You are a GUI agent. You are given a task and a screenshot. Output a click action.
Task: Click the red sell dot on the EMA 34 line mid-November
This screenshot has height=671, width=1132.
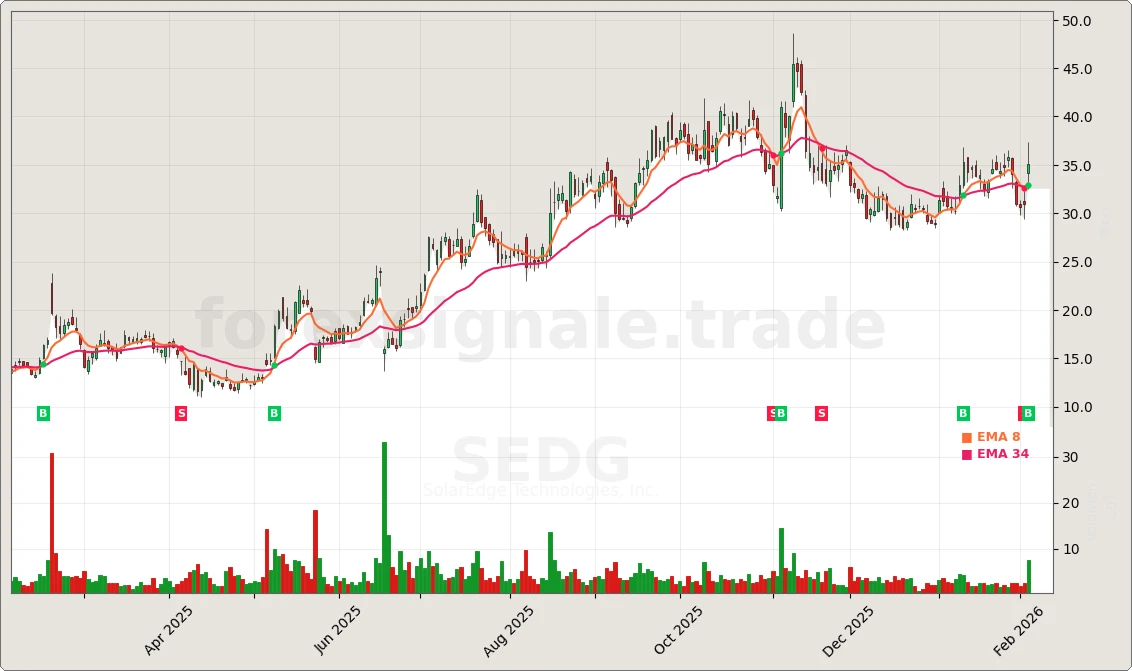(821, 148)
